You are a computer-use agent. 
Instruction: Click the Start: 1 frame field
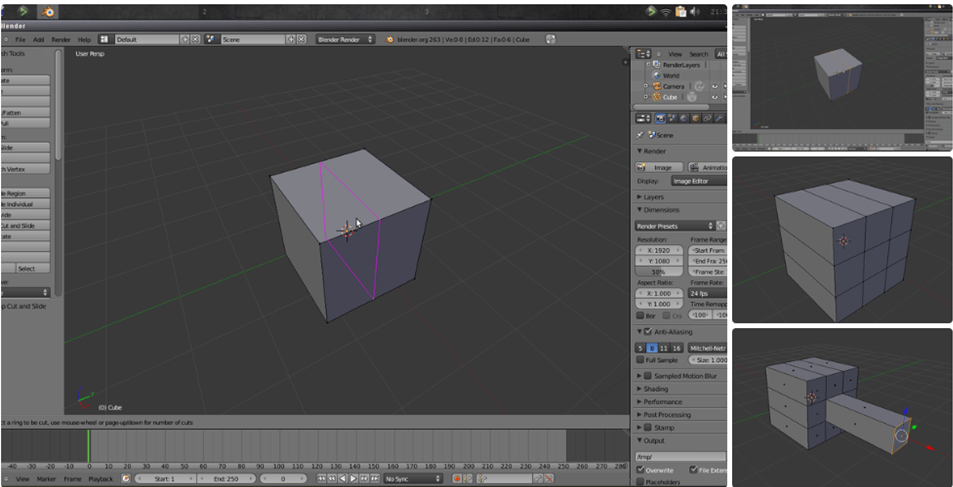click(164, 479)
